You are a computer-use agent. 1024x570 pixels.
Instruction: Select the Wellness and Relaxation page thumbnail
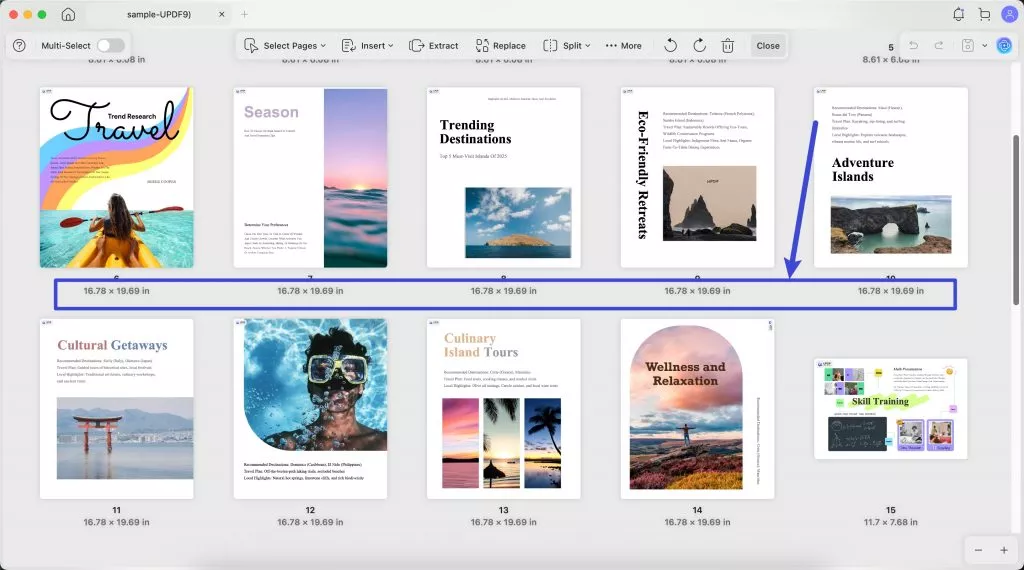pos(697,409)
